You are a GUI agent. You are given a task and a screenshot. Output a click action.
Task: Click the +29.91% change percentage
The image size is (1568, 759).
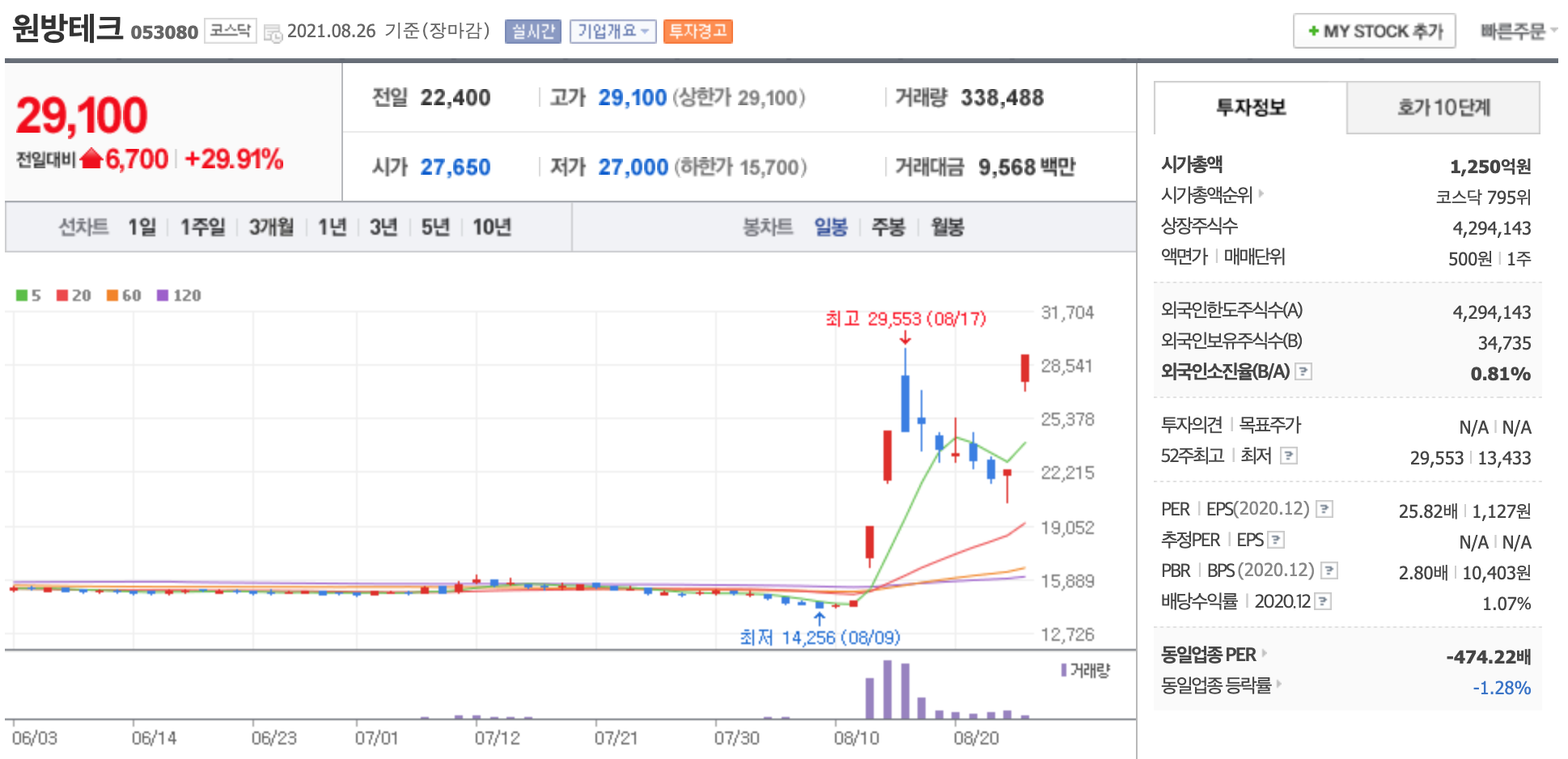click(x=234, y=159)
